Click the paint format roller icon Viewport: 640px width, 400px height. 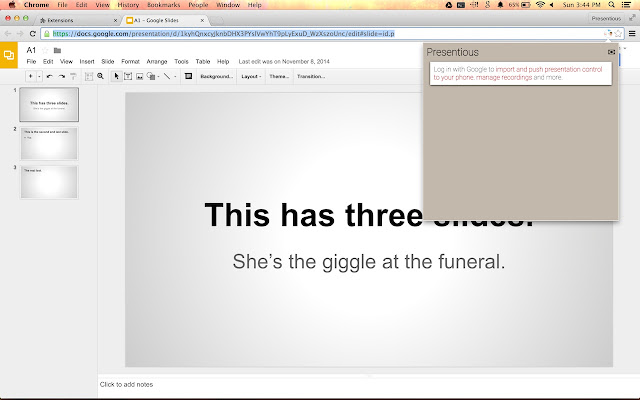click(x=74, y=76)
